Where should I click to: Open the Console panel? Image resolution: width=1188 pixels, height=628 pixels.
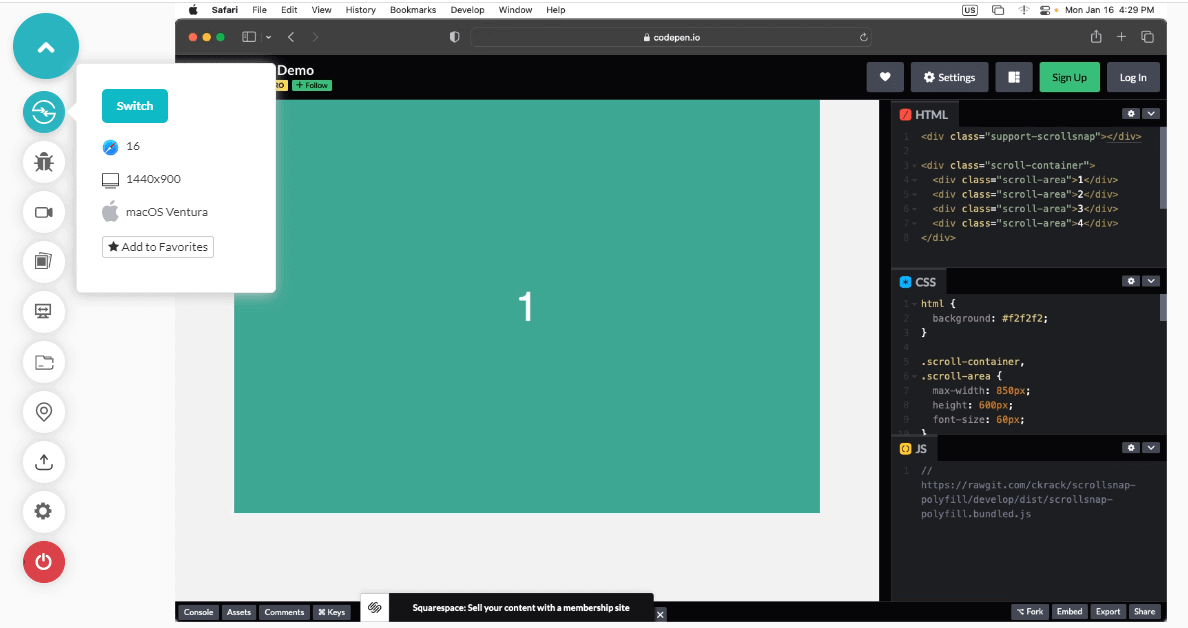[199, 612]
